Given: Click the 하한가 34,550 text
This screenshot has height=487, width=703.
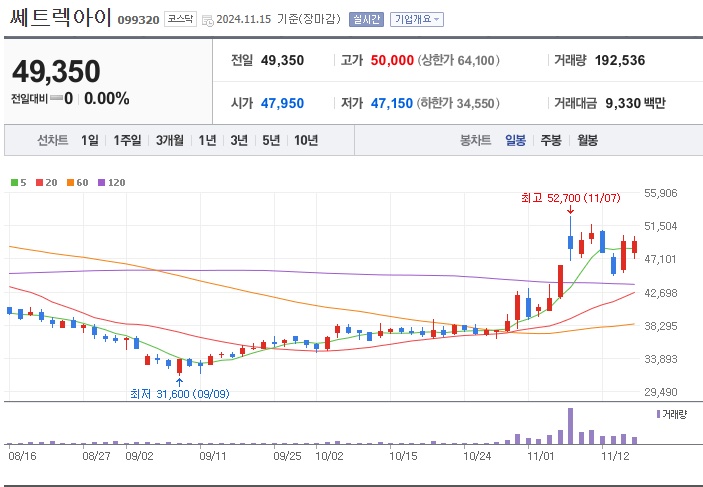Looking at the screenshot, I should tap(459, 103).
